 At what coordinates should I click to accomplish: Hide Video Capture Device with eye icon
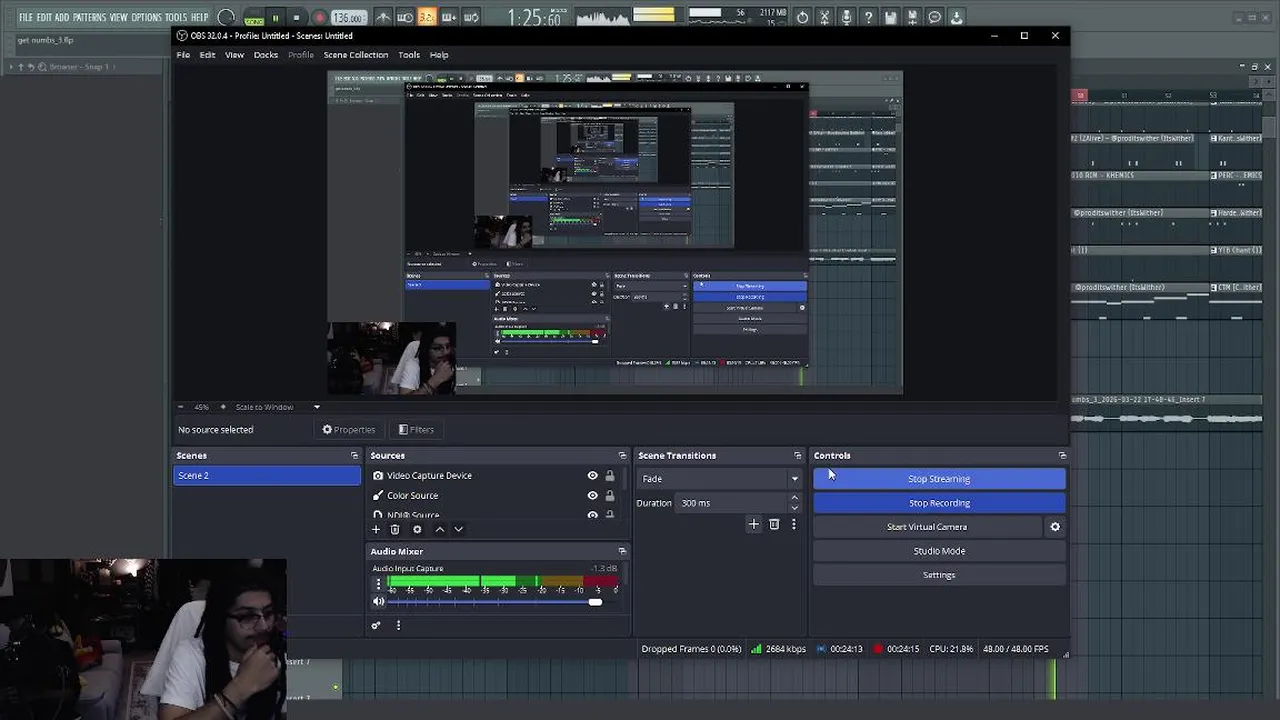(x=592, y=476)
